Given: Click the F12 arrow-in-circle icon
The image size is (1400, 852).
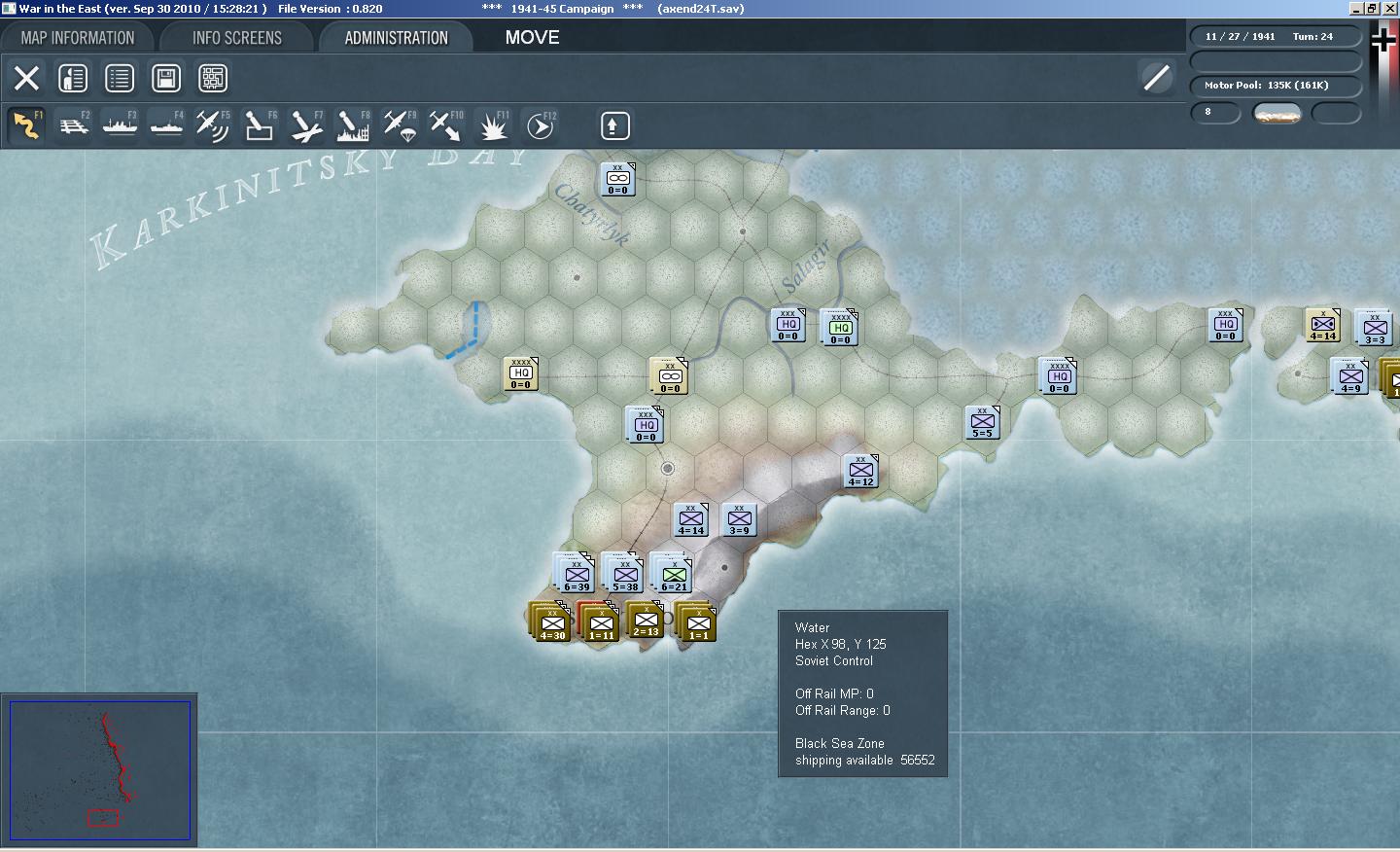Looking at the screenshot, I should click(x=540, y=125).
